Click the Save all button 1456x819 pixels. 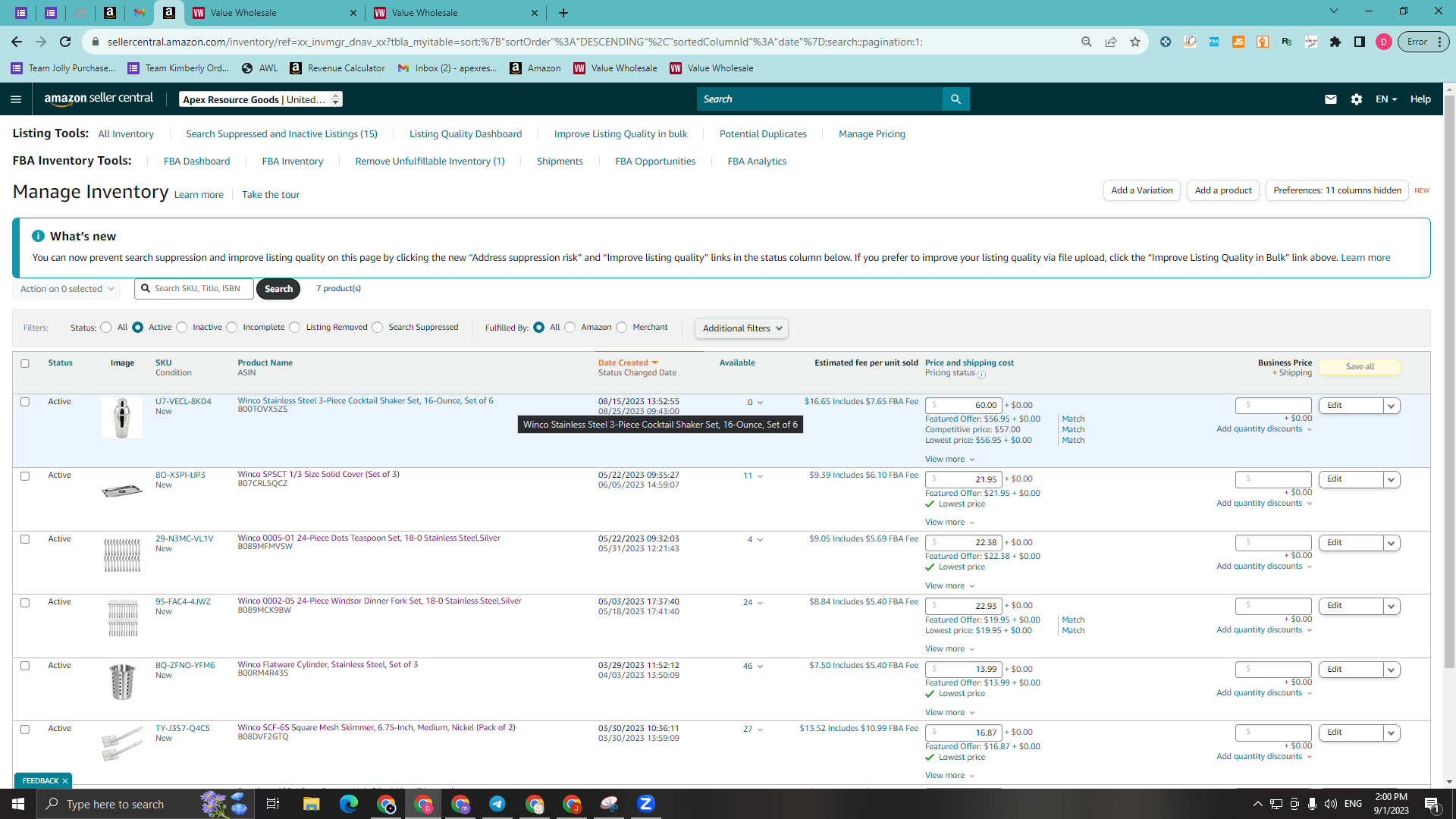[1360, 367]
